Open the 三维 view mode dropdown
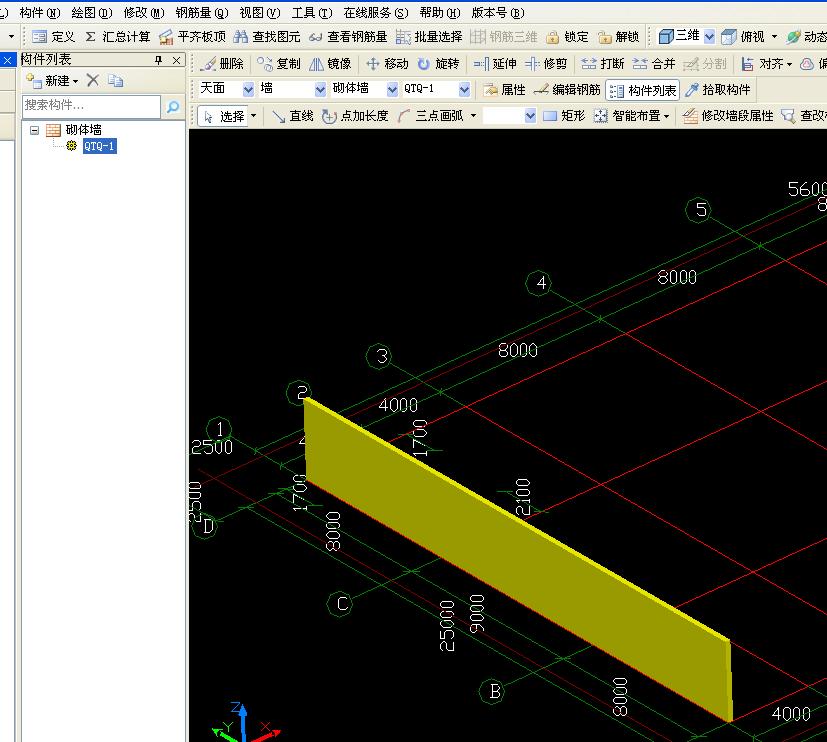The height and width of the screenshot is (742, 827). pyautogui.click(x=709, y=36)
